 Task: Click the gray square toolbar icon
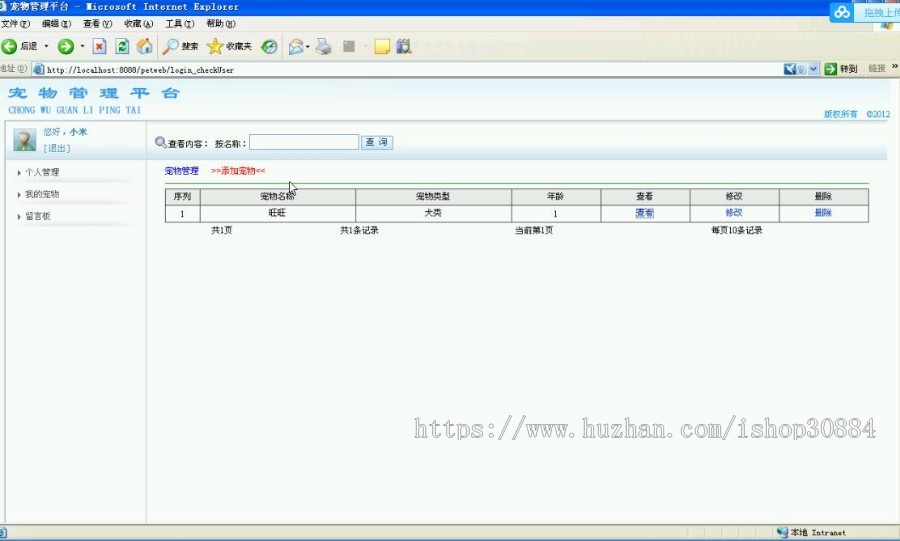349,46
